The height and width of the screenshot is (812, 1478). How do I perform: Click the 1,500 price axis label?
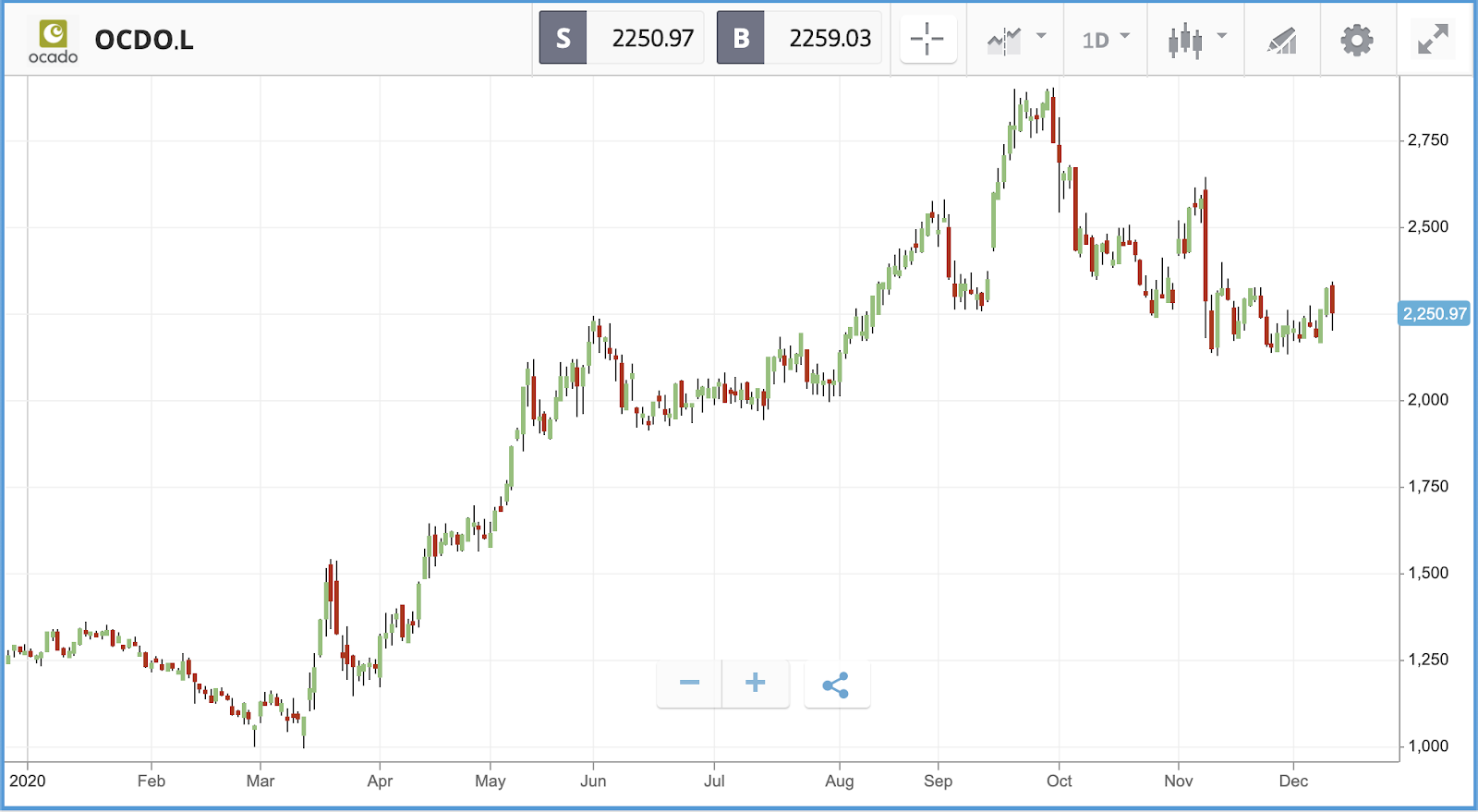(x=1427, y=574)
